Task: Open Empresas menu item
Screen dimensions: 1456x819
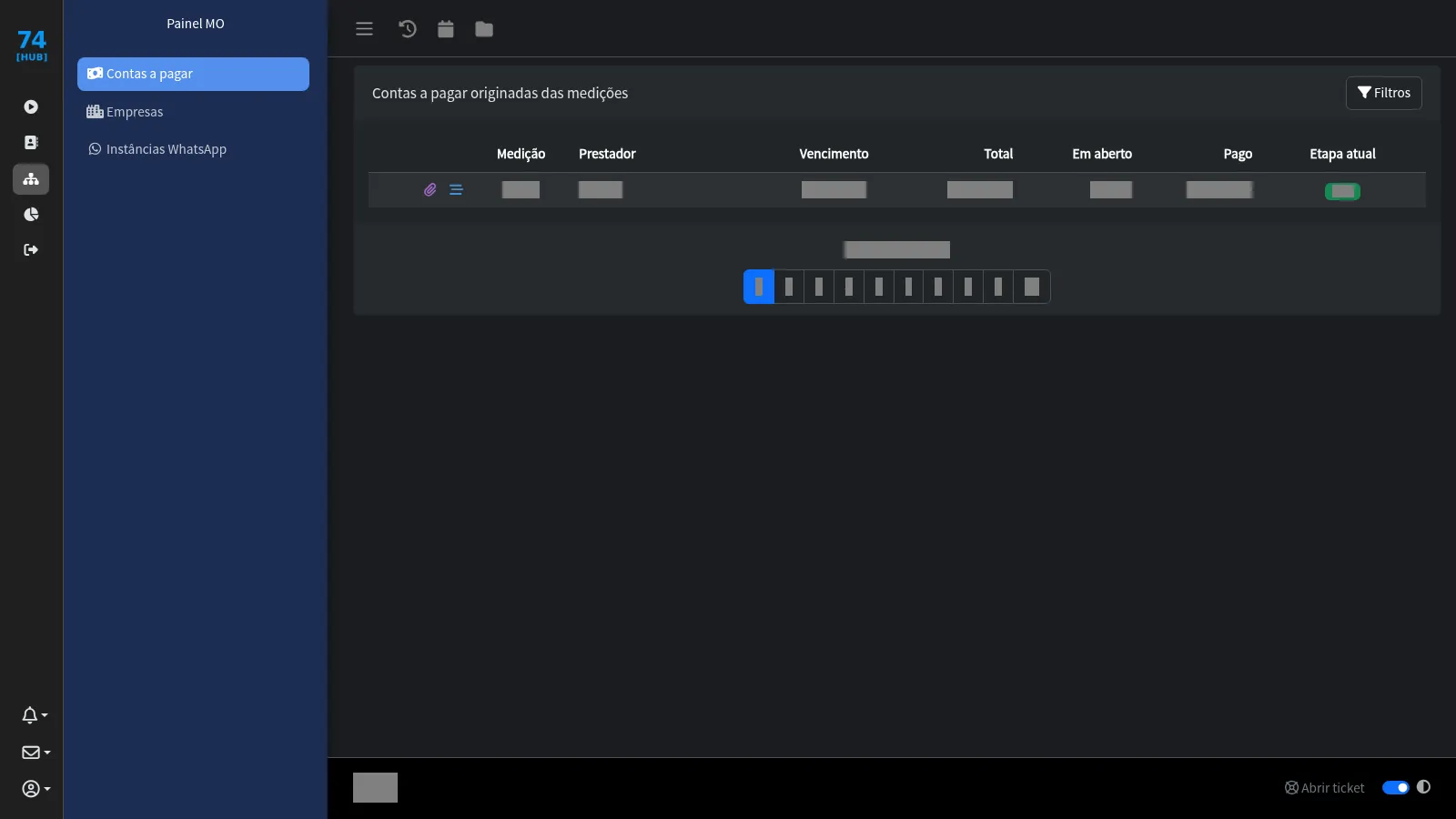Action: [193, 112]
